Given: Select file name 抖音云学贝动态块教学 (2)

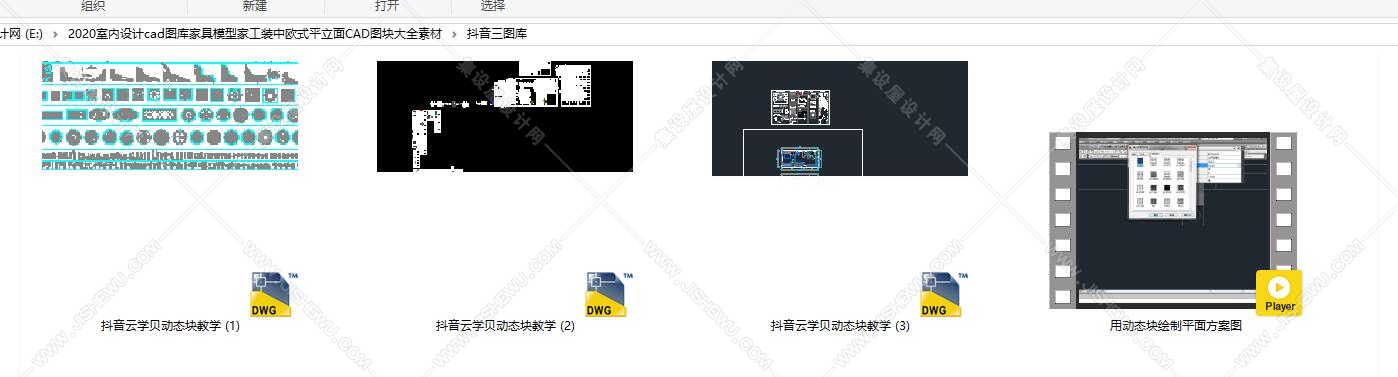Looking at the screenshot, I should coord(505,326).
